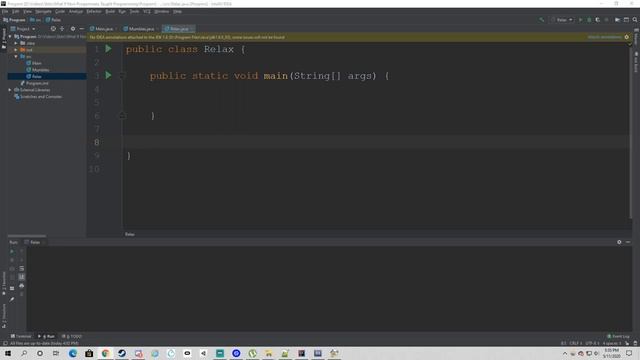The image size is (640, 360).
Task: Open the TODO tool window tab
Action: click(72, 336)
